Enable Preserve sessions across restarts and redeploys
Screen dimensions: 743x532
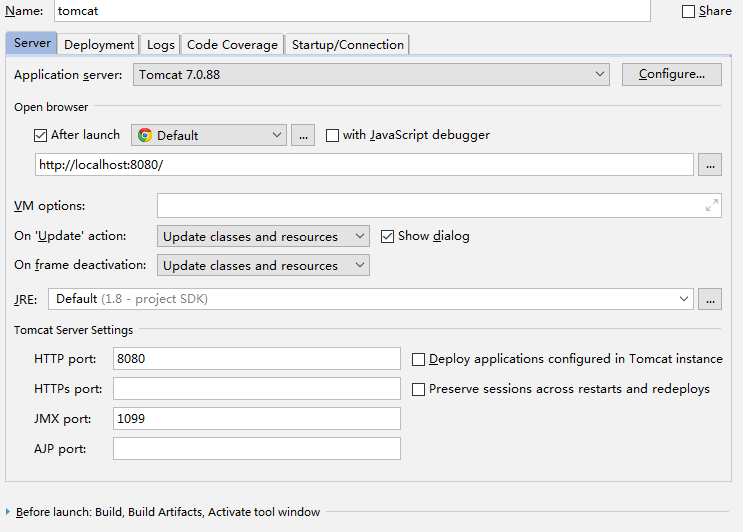418,389
